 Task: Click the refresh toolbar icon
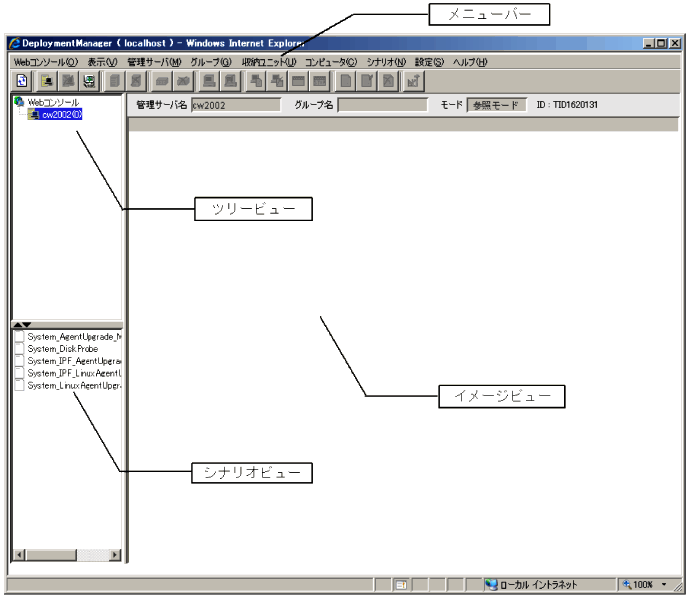tap(22, 81)
